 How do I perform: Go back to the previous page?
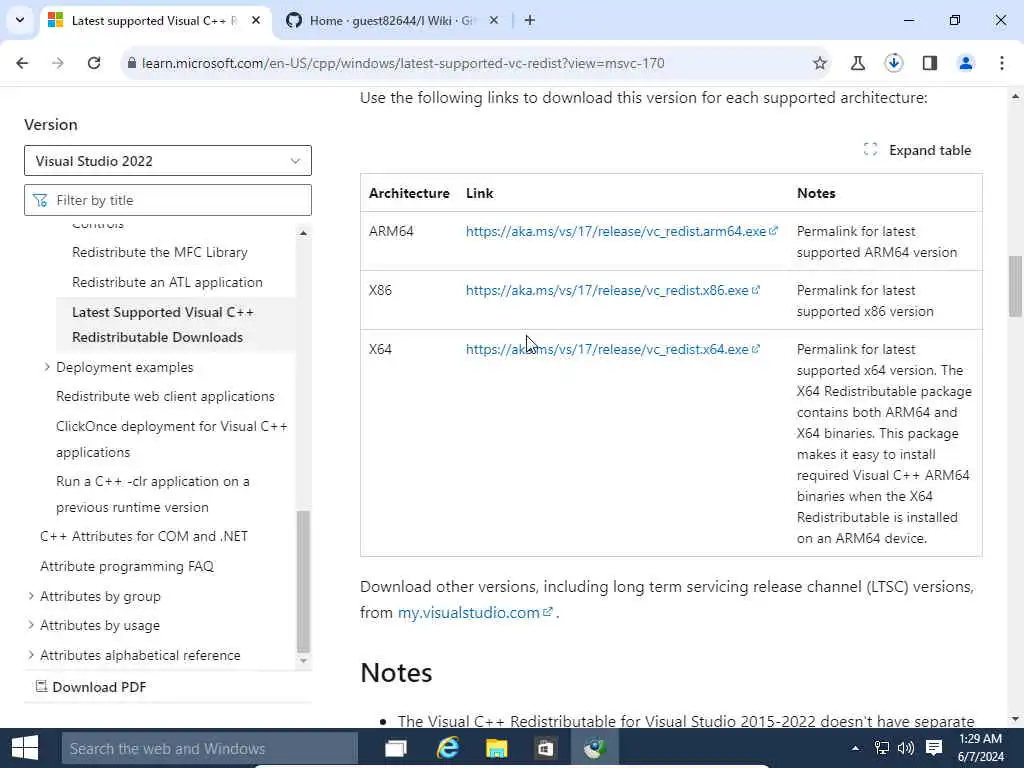click(x=22, y=63)
